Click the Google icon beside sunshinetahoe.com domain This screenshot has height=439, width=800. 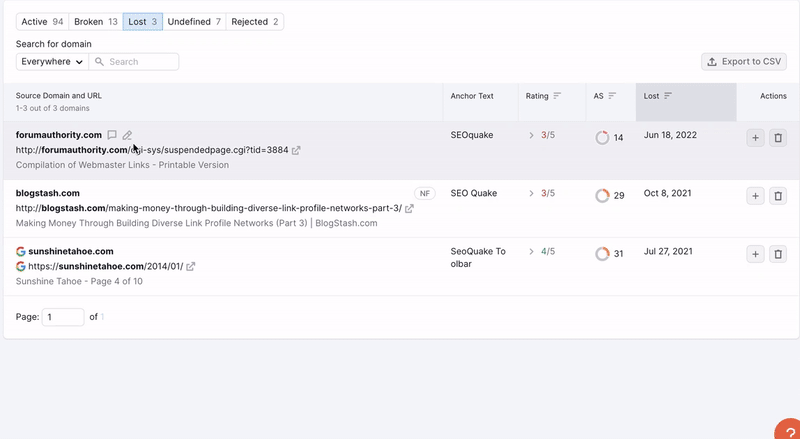coord(20,251)
